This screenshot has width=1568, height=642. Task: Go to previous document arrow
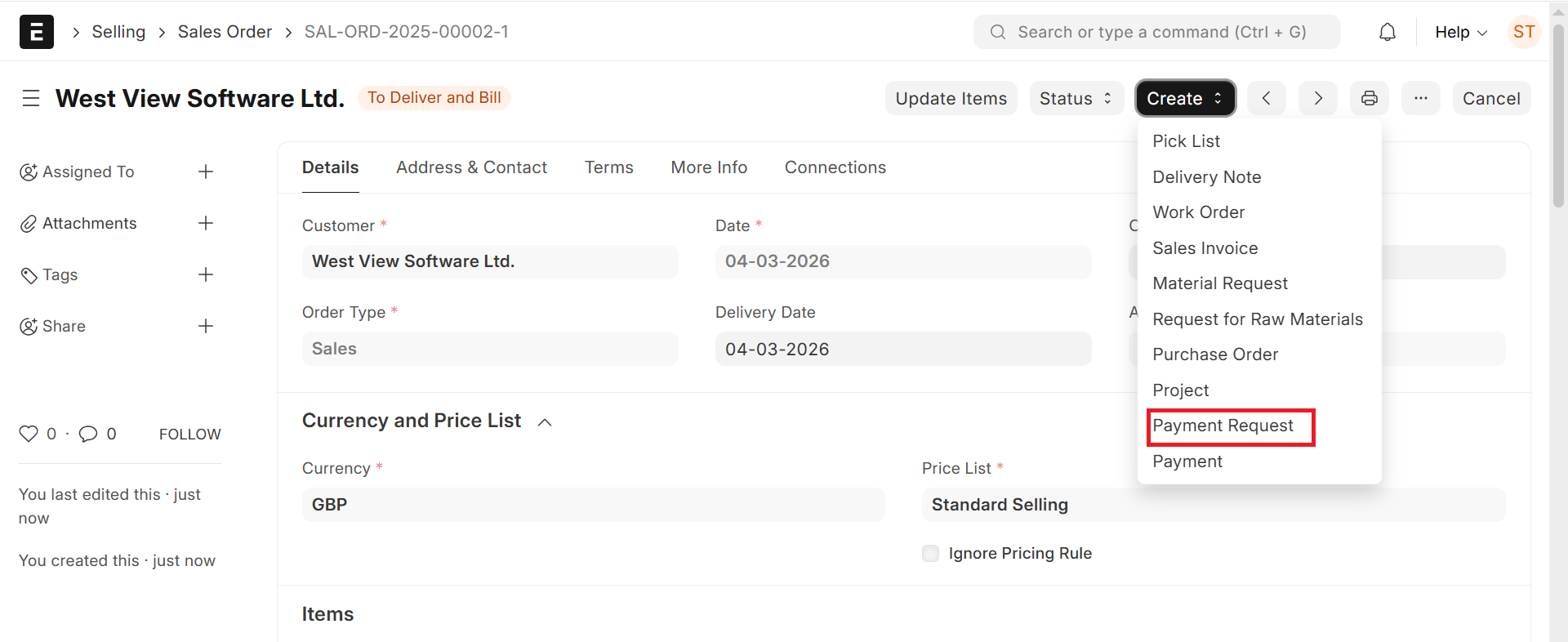pyautogui.click(x=1266, y=99)
